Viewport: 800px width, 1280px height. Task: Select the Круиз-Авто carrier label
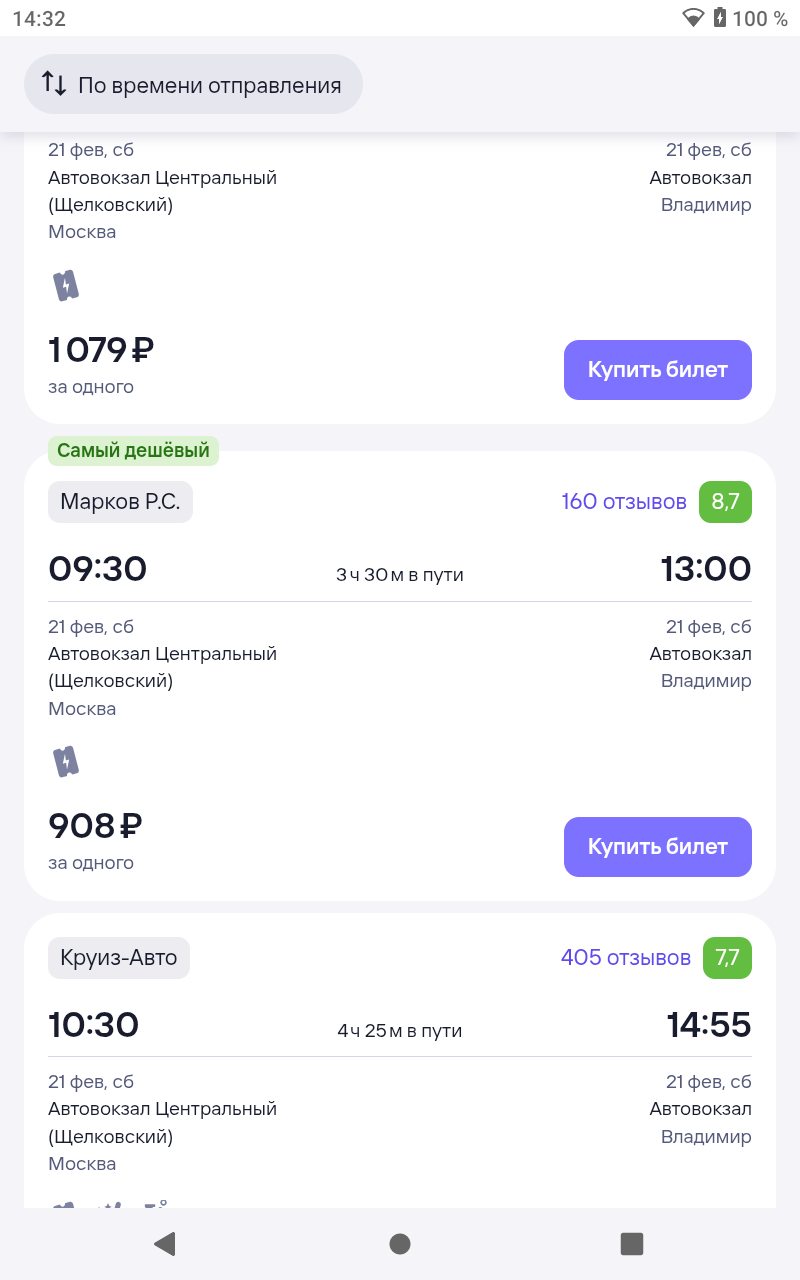click(x=118, y=958)
